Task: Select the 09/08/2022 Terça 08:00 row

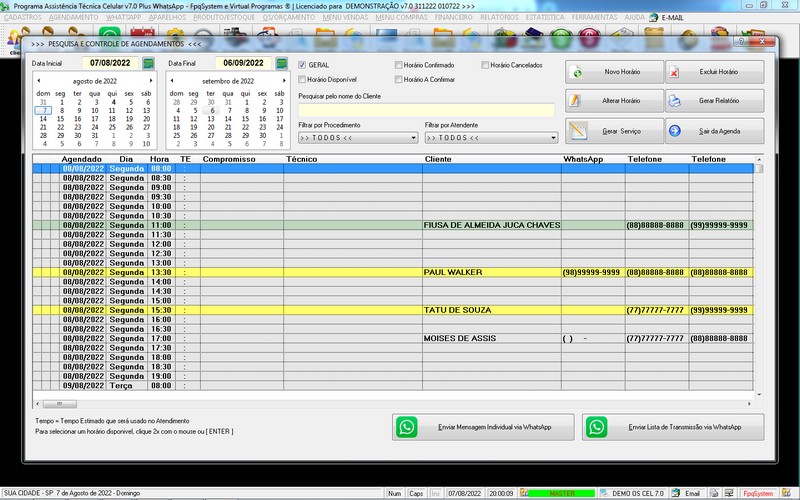Action: point(393,386)
